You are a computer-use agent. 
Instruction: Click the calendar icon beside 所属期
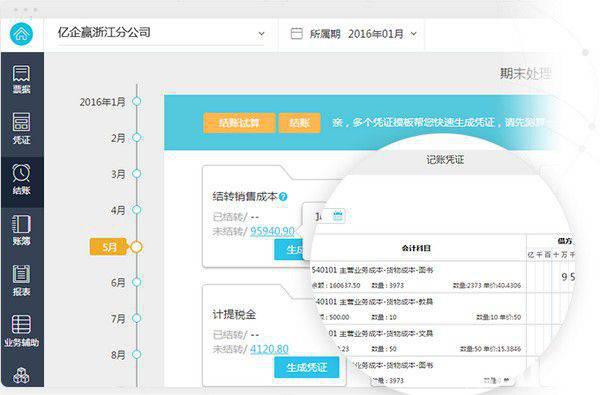[x=297, y=34]
